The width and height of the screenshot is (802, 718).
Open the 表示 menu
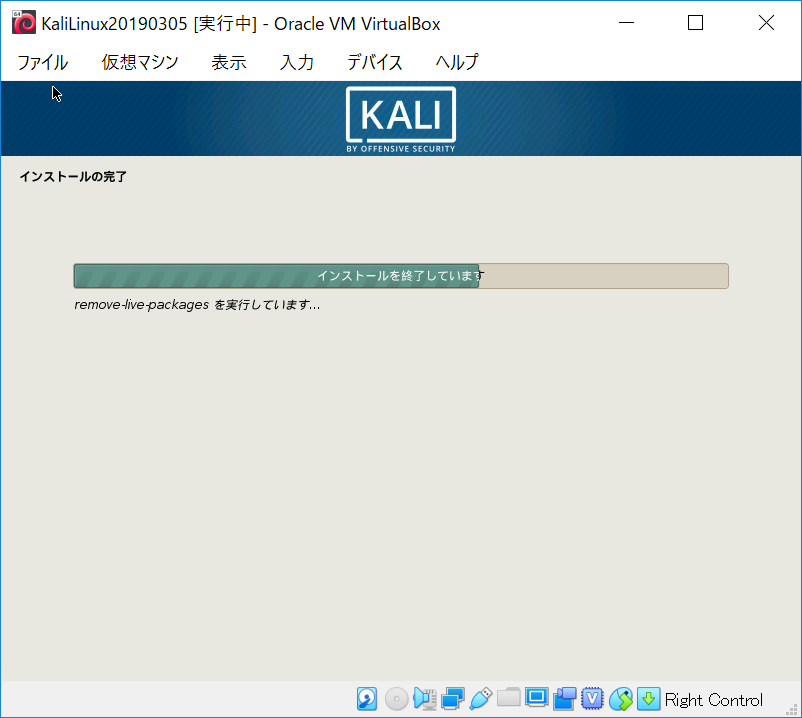[x=229, y=62]
